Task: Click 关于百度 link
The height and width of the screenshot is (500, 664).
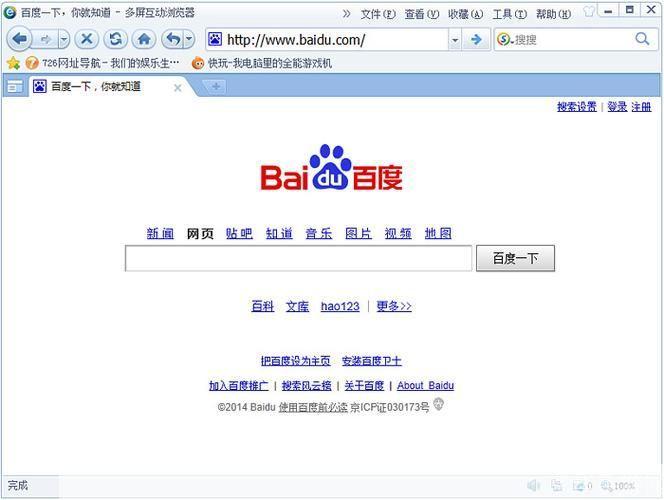Action: pyautogui.click(x=364, y=385)
